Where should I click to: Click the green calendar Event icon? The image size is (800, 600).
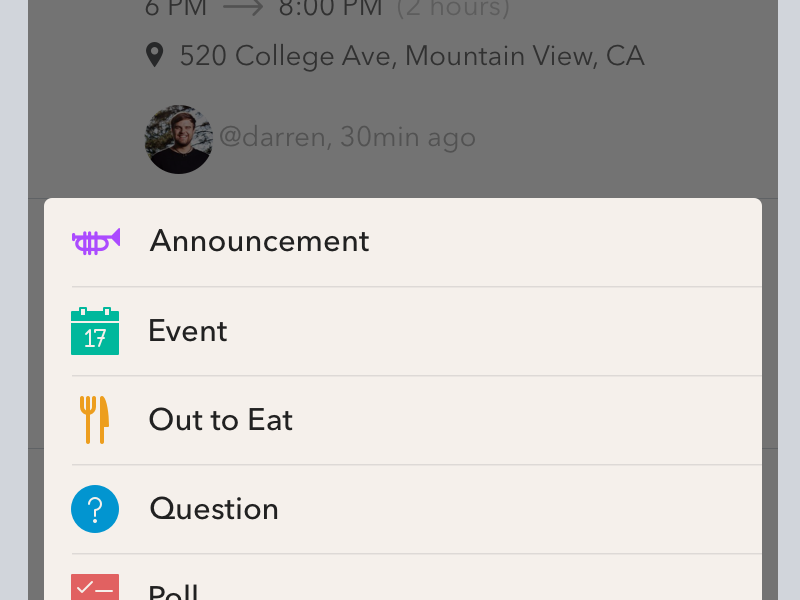pyautogui.click(x=95, y=330)
